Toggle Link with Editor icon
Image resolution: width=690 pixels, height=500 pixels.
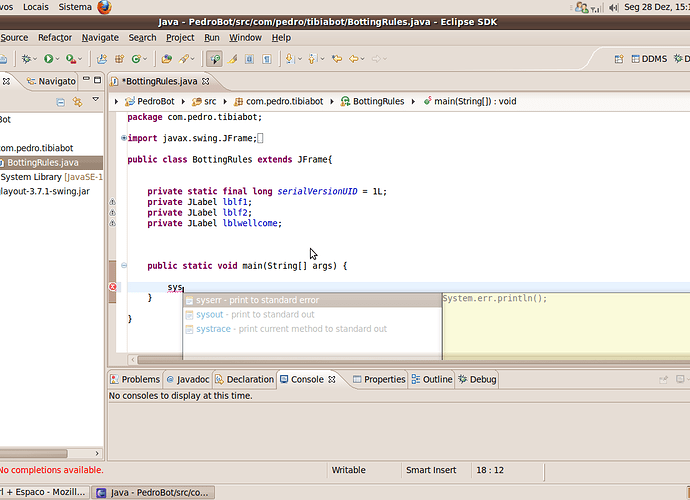point(78,102)
